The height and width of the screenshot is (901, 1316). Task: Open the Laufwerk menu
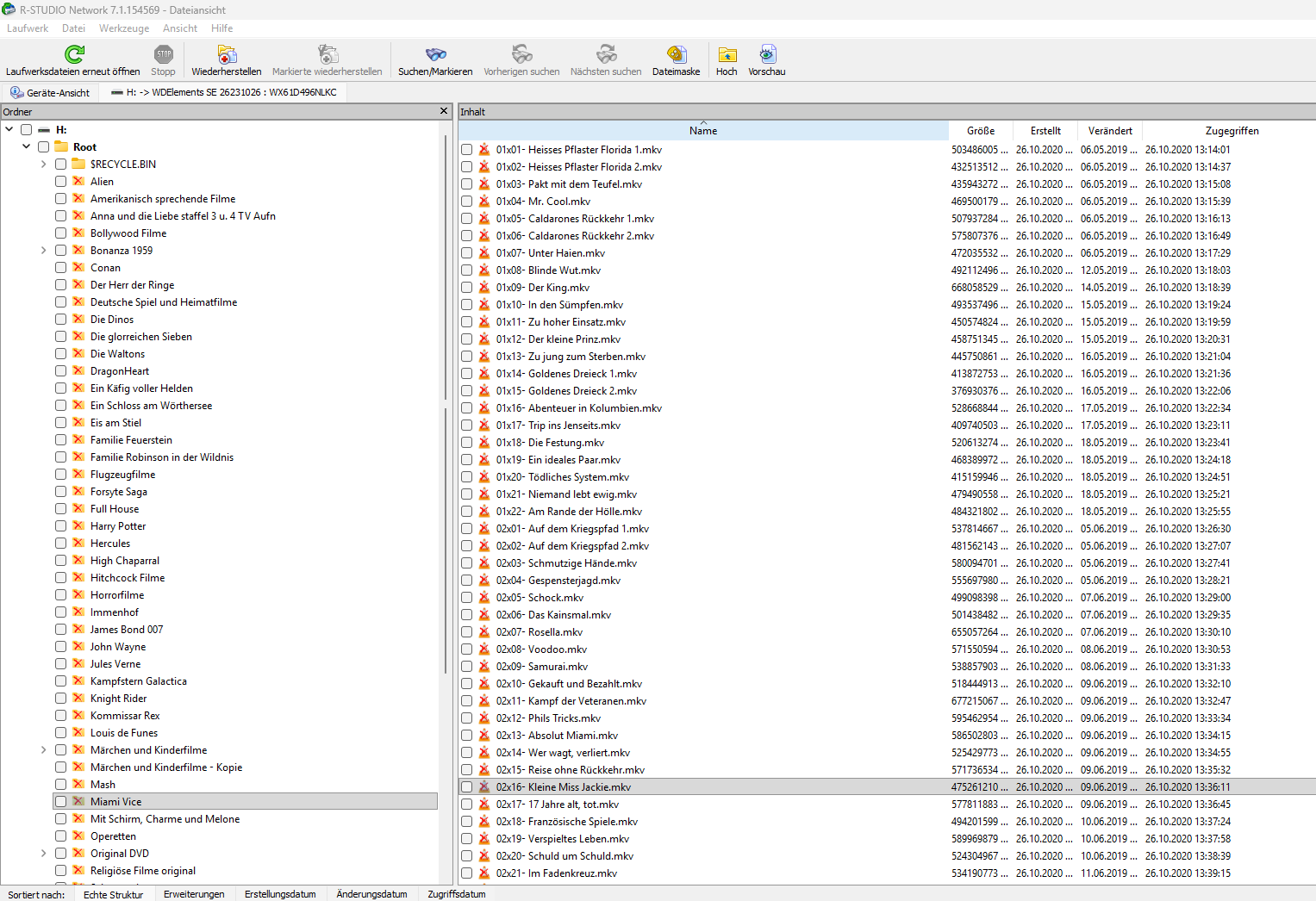click(x=28, y=28)
